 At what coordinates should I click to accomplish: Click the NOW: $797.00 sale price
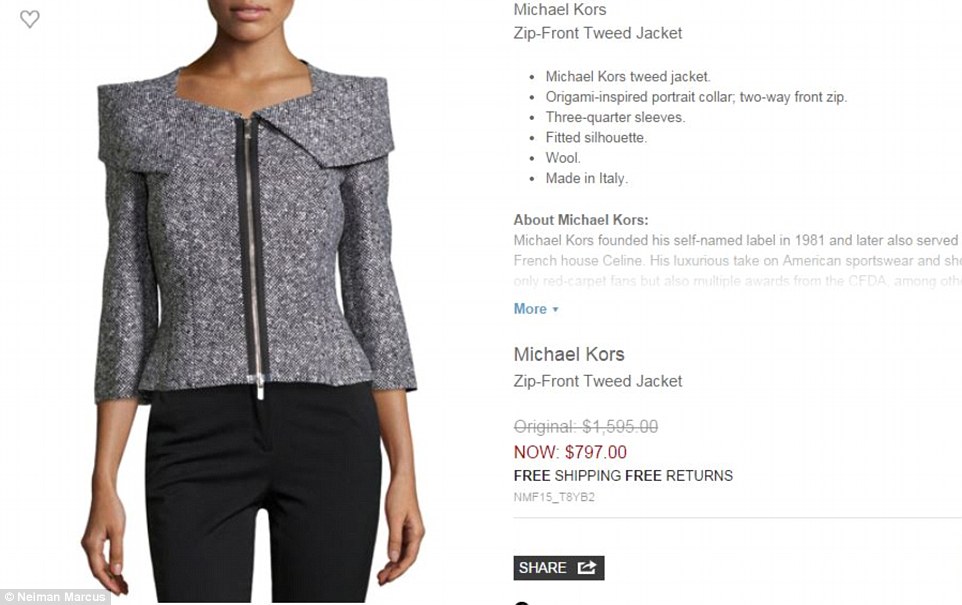[x=570, y=452]
